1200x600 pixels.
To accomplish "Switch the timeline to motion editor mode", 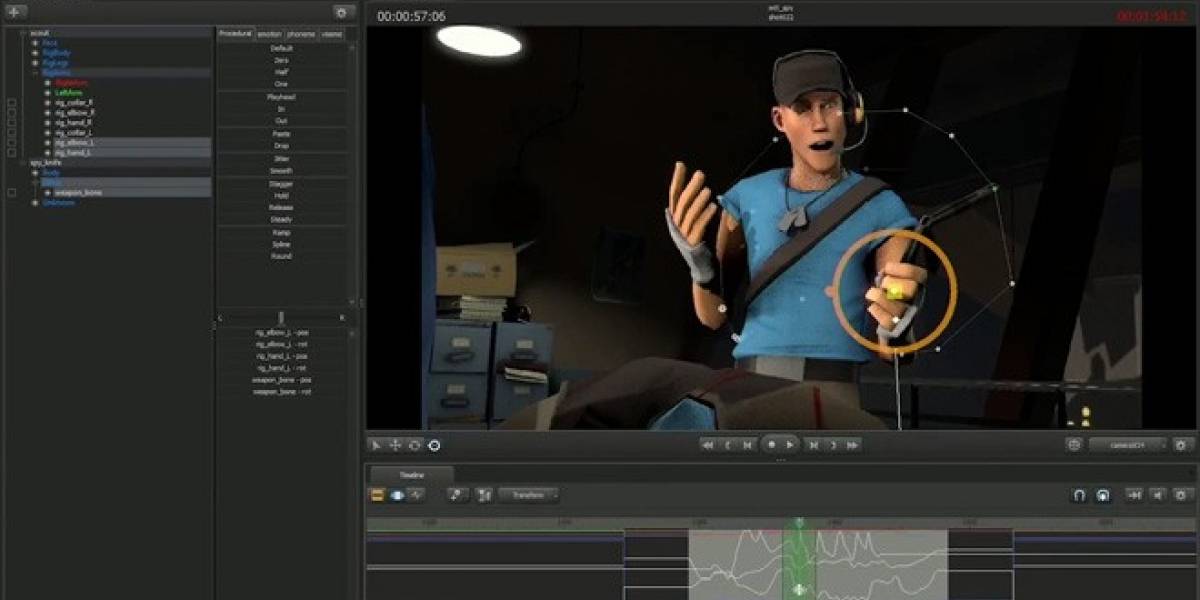I will [x=397, y=494].
